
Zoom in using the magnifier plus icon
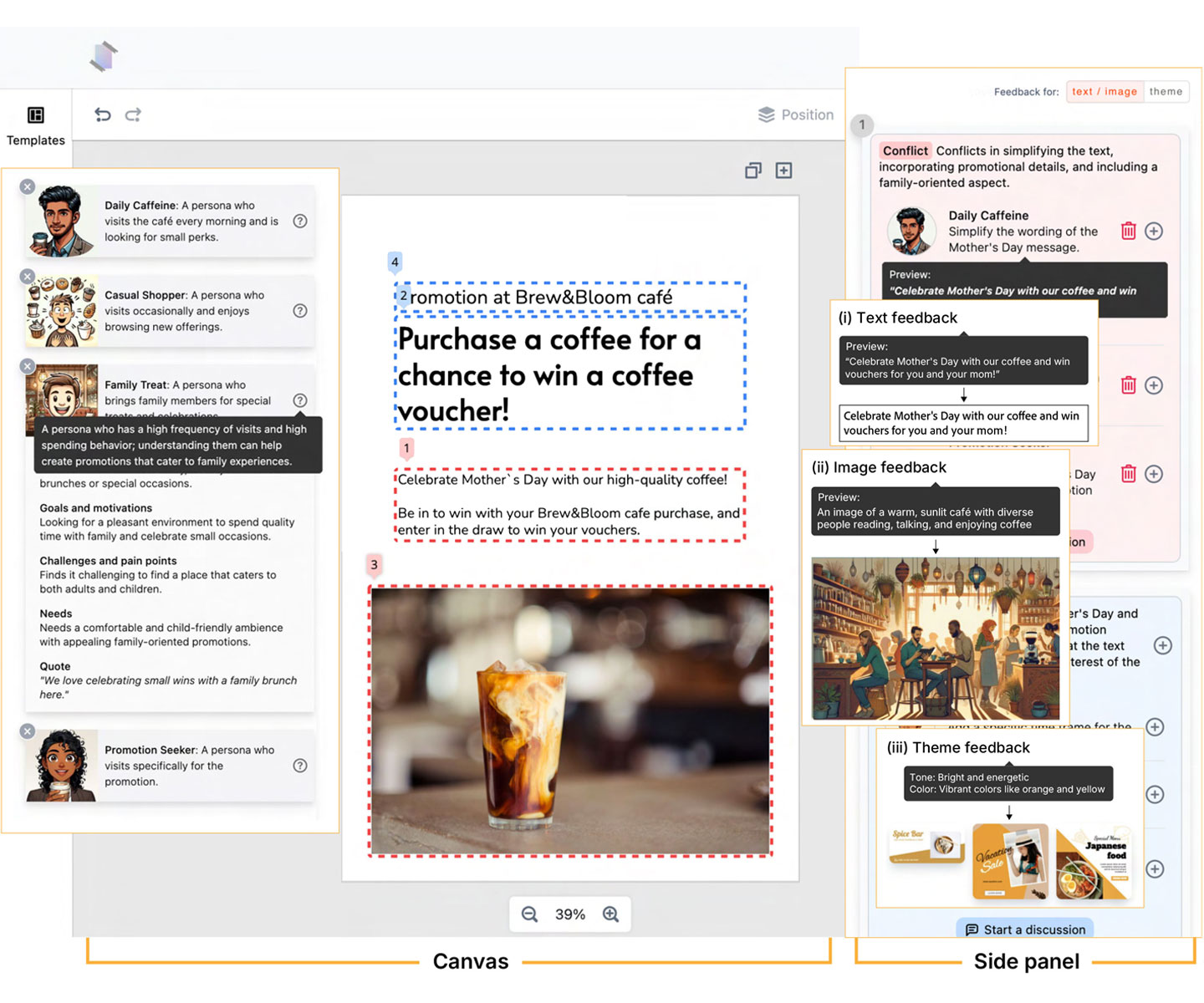click(x=611, y=914)
